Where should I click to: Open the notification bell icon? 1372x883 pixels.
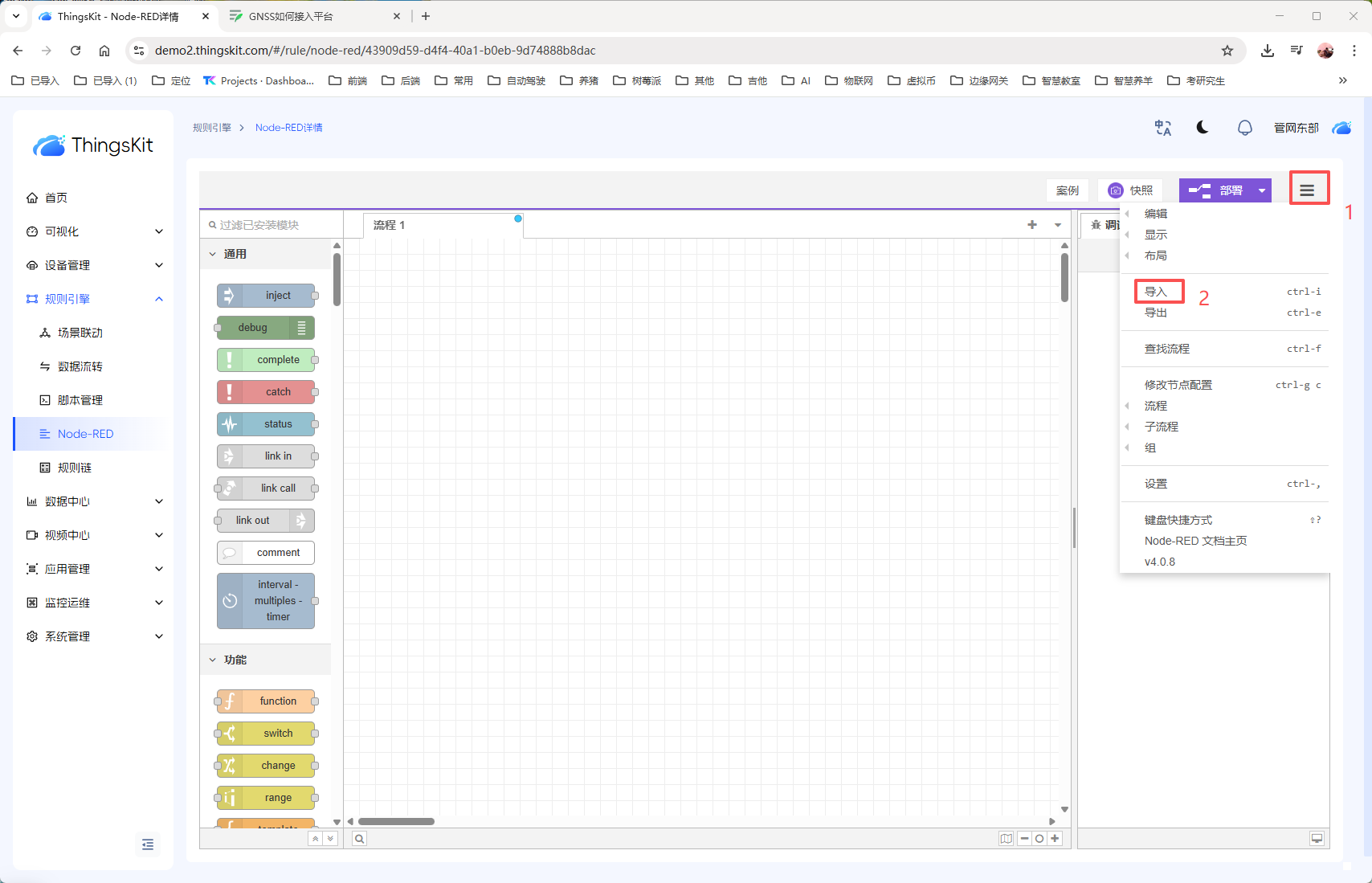(x=1244, y=128)
